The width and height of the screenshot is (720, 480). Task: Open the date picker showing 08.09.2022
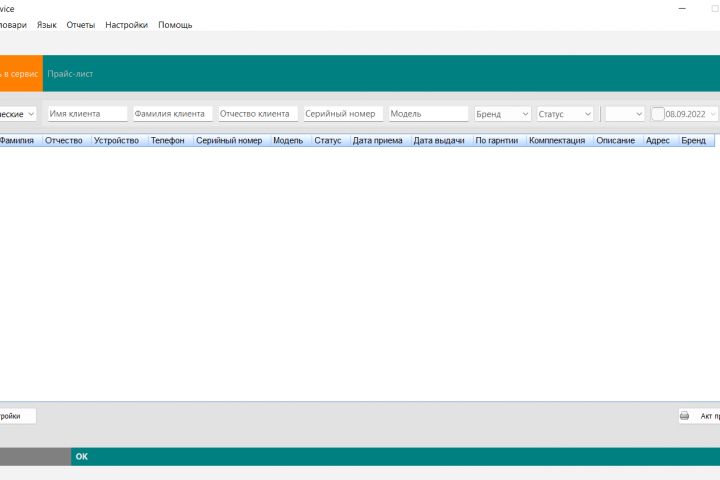[713, 114]
